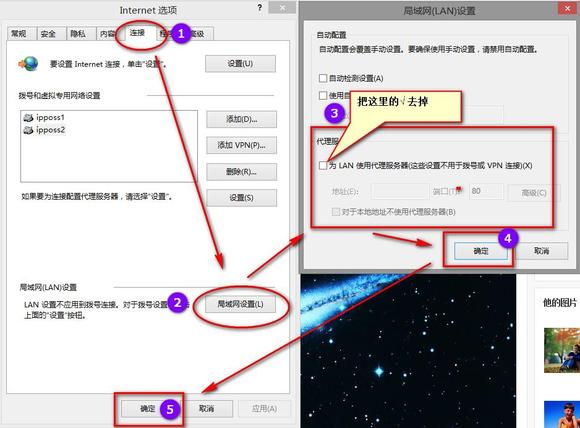This screenshot has height=428, width=580.
Task: Click the proxy 地址(E) input field
Action: (400, 192)
